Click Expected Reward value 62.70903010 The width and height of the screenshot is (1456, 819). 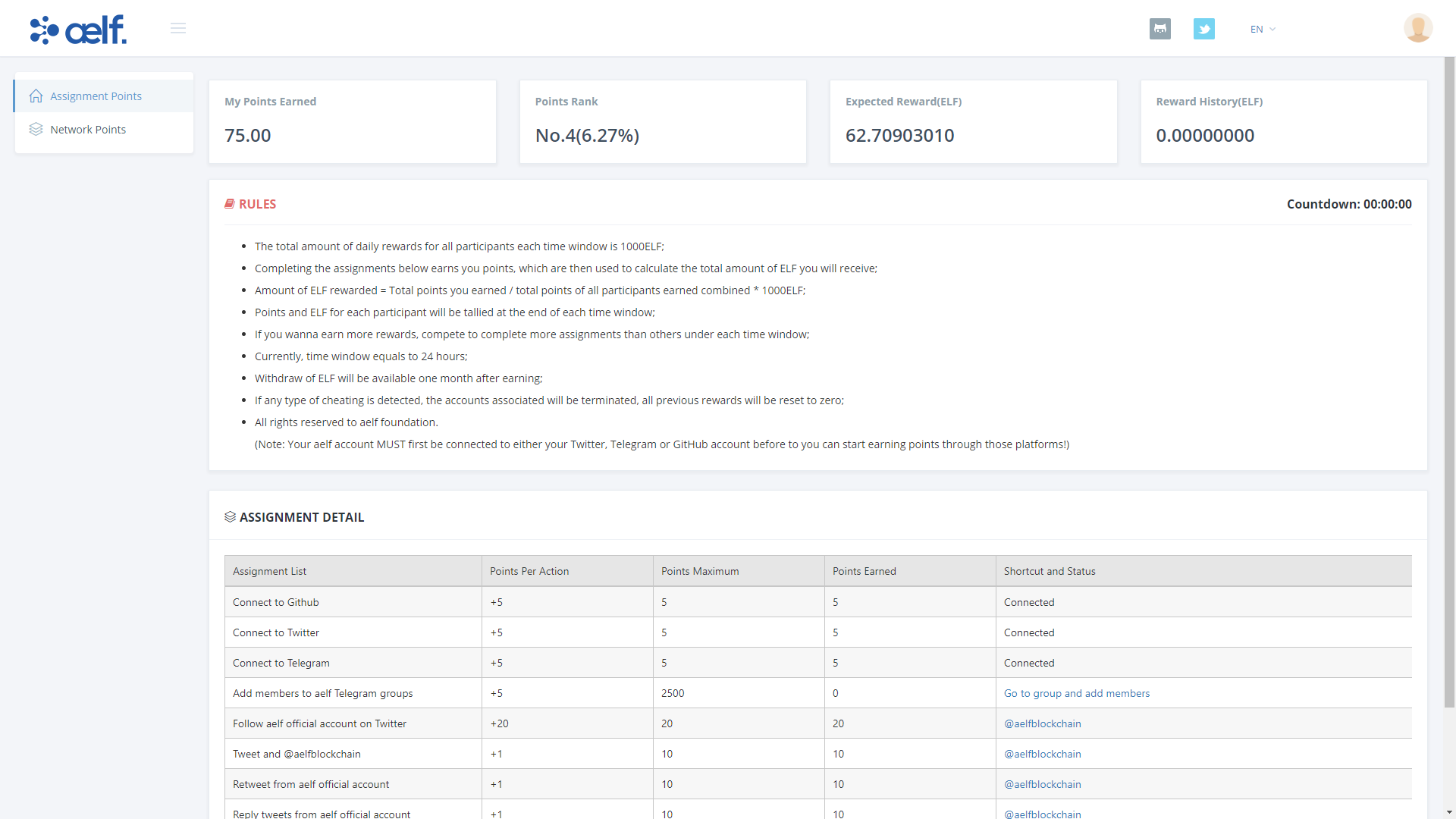coord(899,135)
